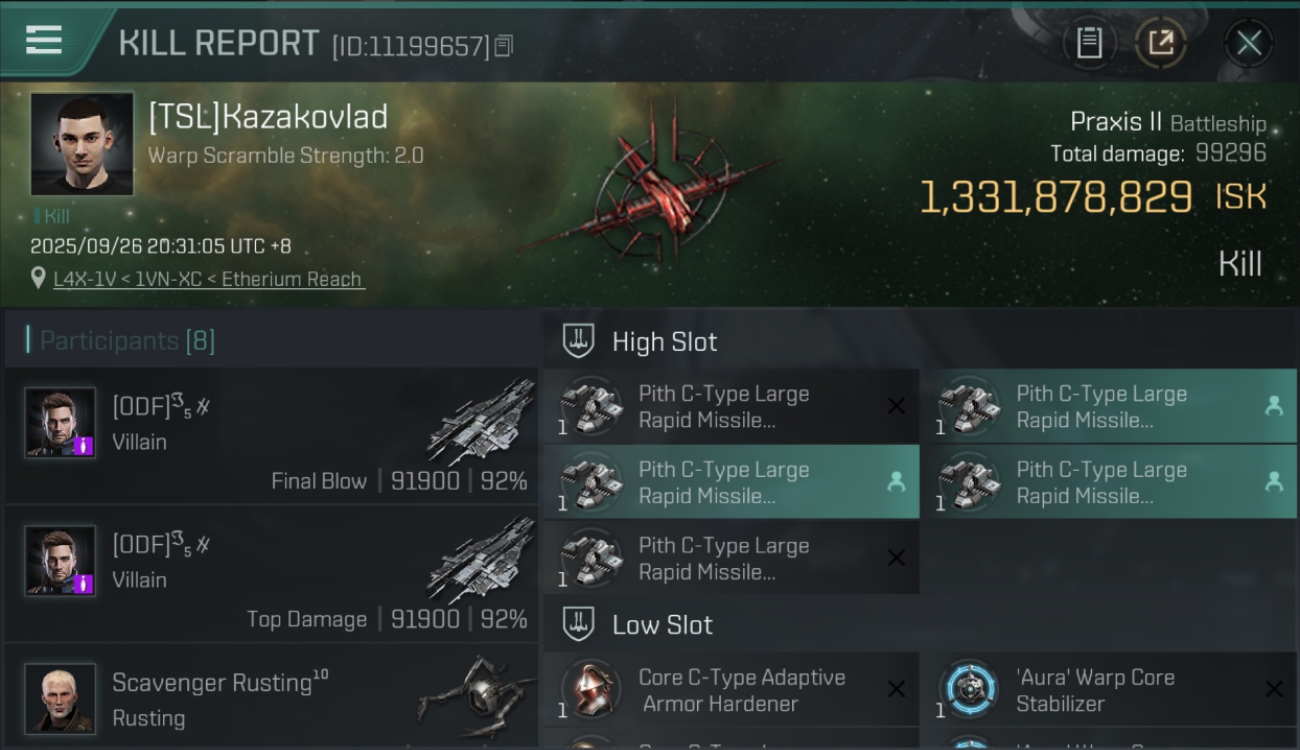1300x750 pixels.
Task: Click the Final Blow participant's ship icon
Action: tap(482, 420)
